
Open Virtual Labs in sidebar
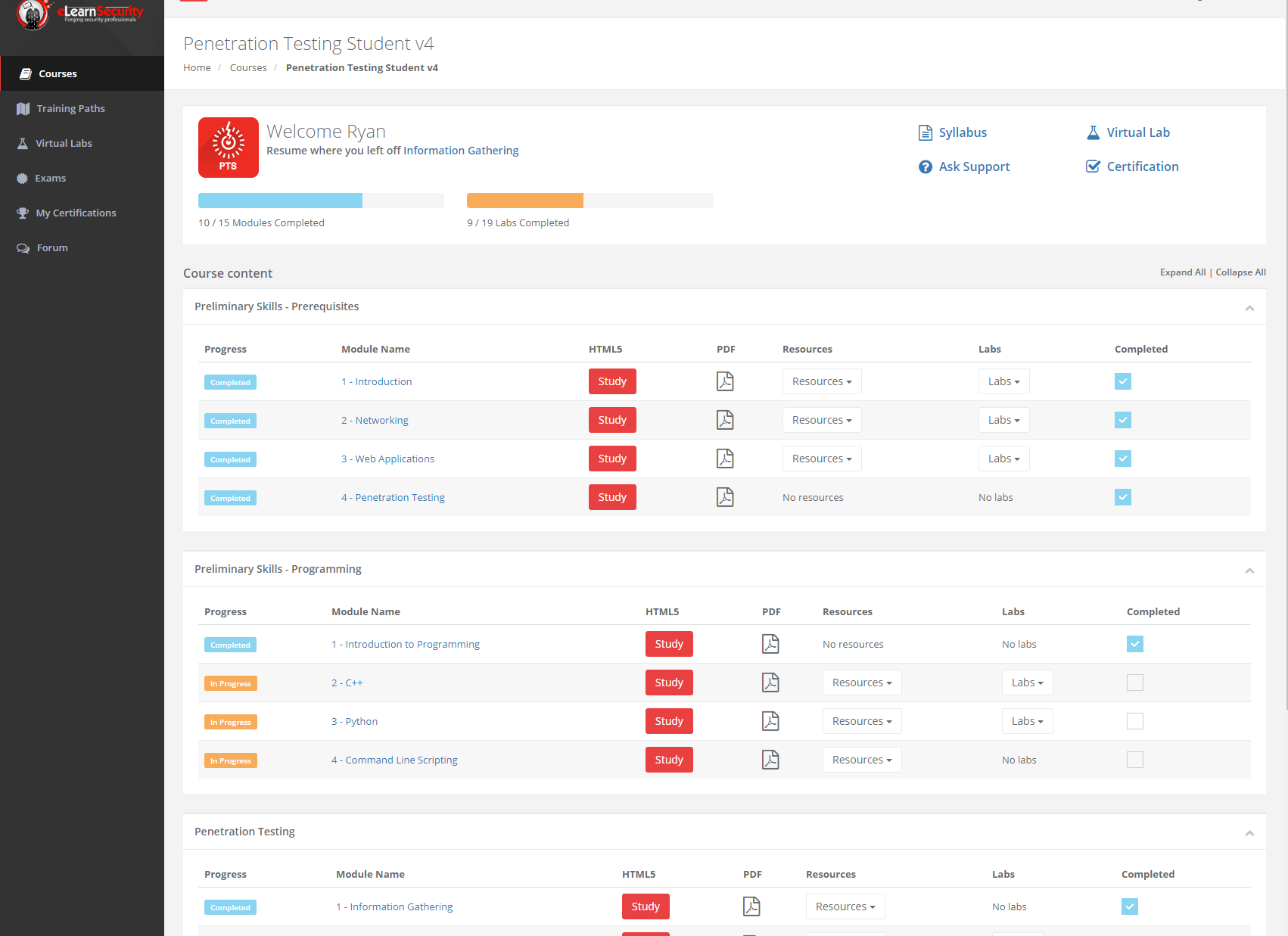coord(82,143)
